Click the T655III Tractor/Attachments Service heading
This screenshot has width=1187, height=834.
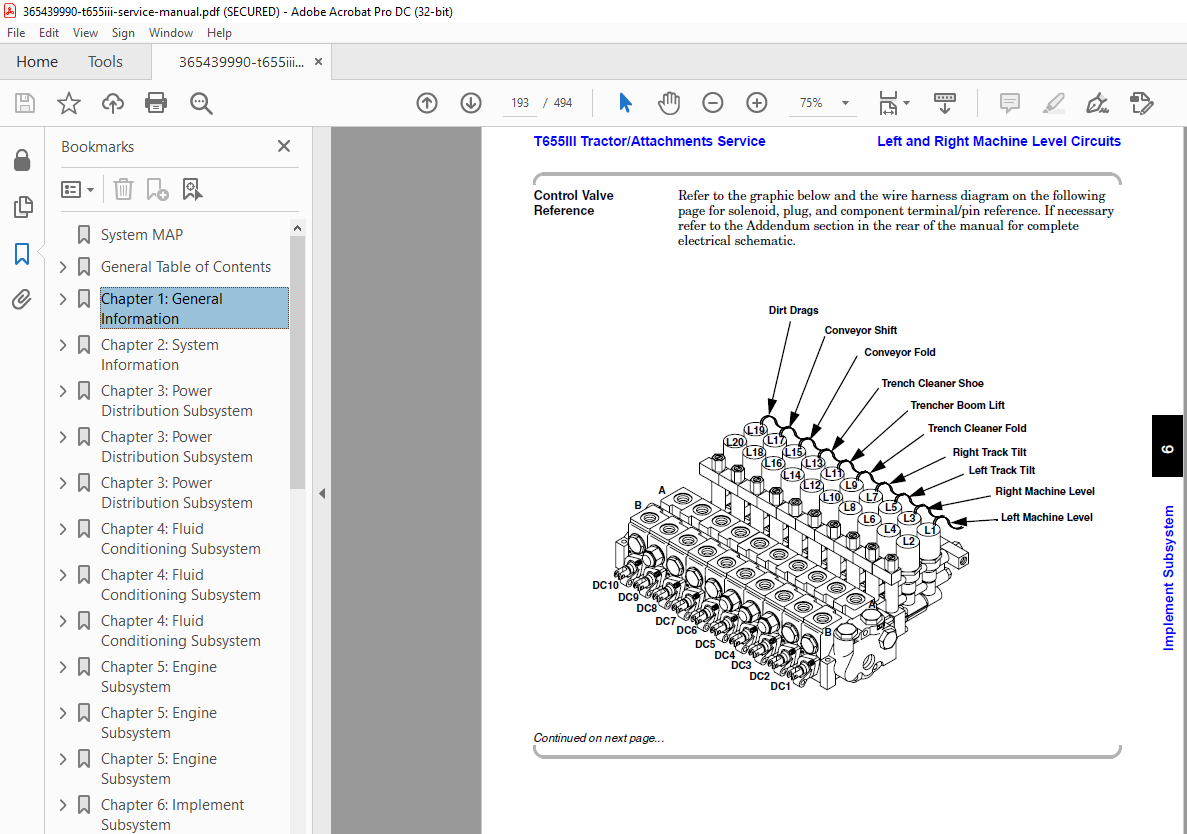(x=649, y=142)
